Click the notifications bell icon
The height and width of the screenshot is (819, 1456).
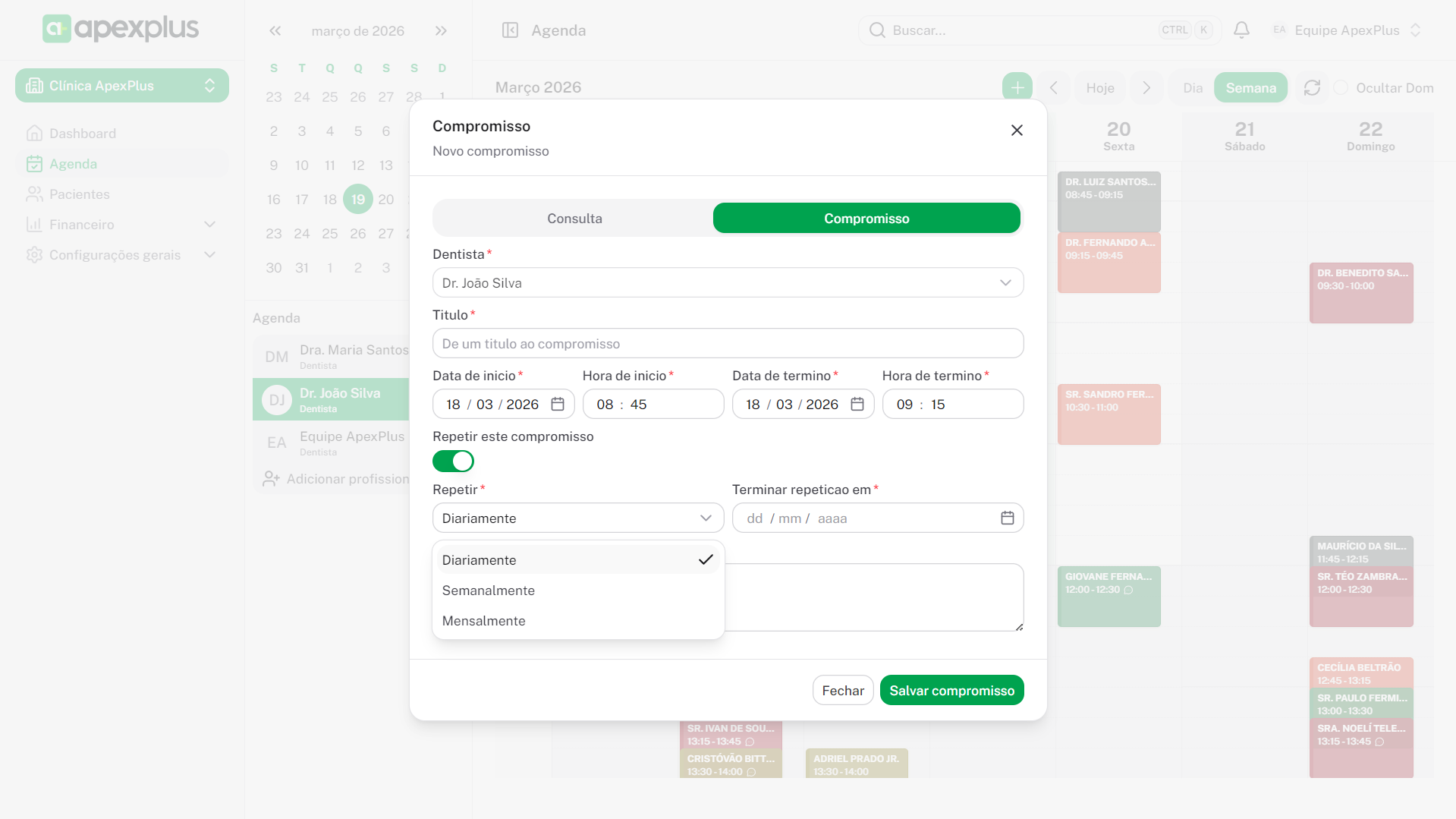click(1241, 30)
